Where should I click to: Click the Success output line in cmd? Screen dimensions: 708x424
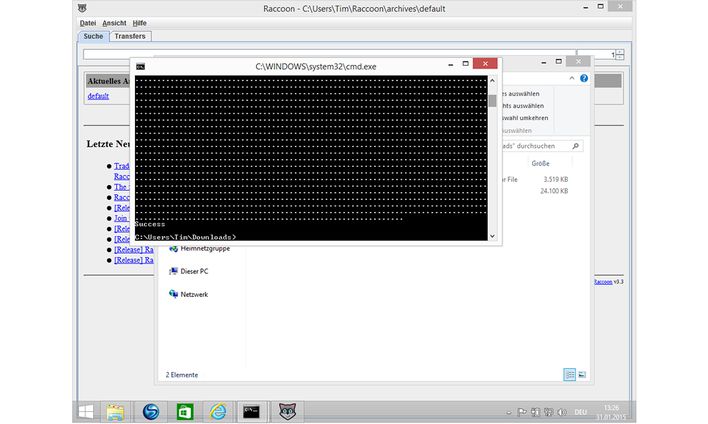(x=150, y=224)
